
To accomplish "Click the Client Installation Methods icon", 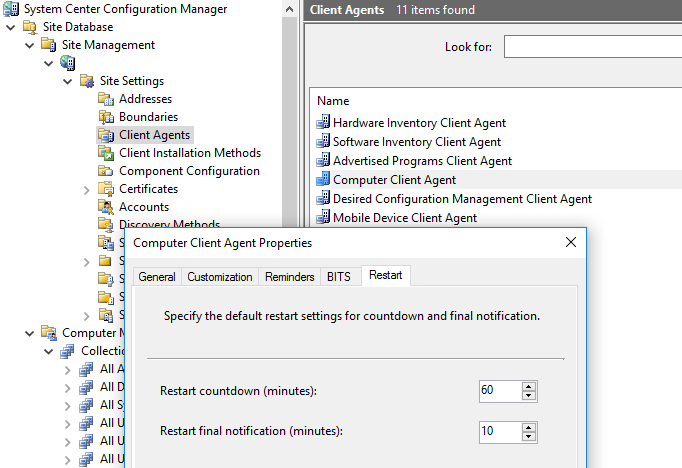I will [x=106, y=153].
